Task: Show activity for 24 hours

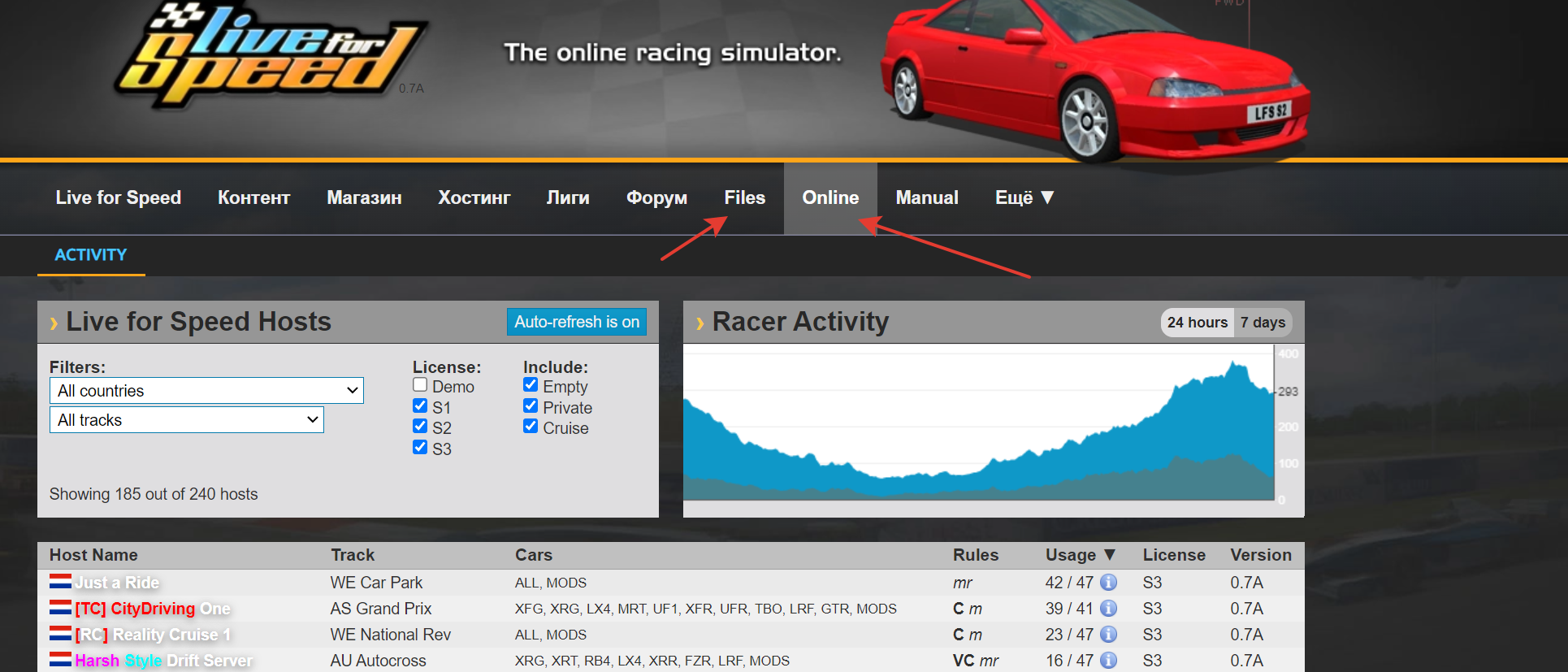Action: click(x=1198, y=323)
